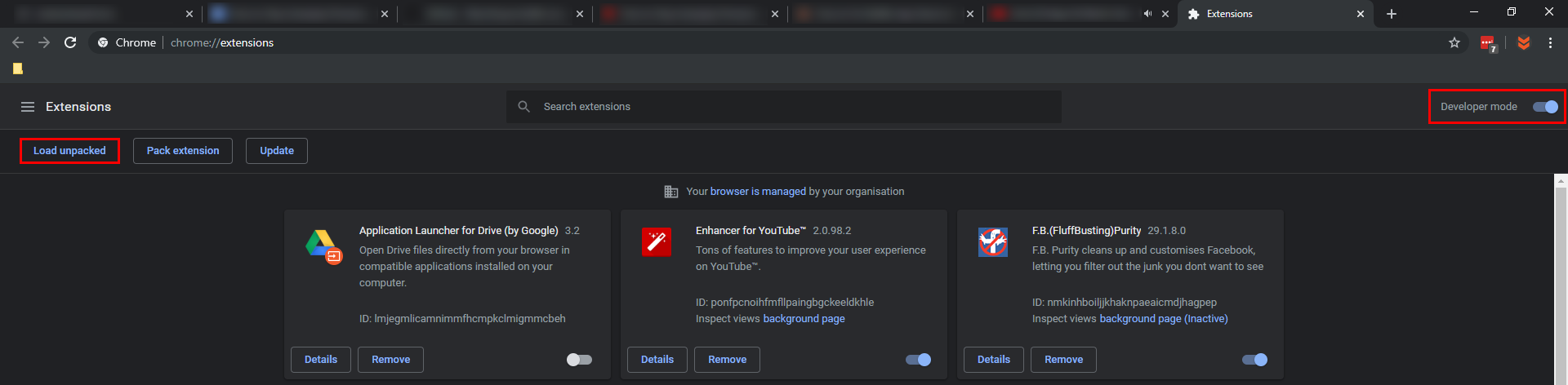Open Details for Application Launcher for Drive
The width and height of the screenshot is (1568, 385).
pyautogui.click(x=321, y=360)
